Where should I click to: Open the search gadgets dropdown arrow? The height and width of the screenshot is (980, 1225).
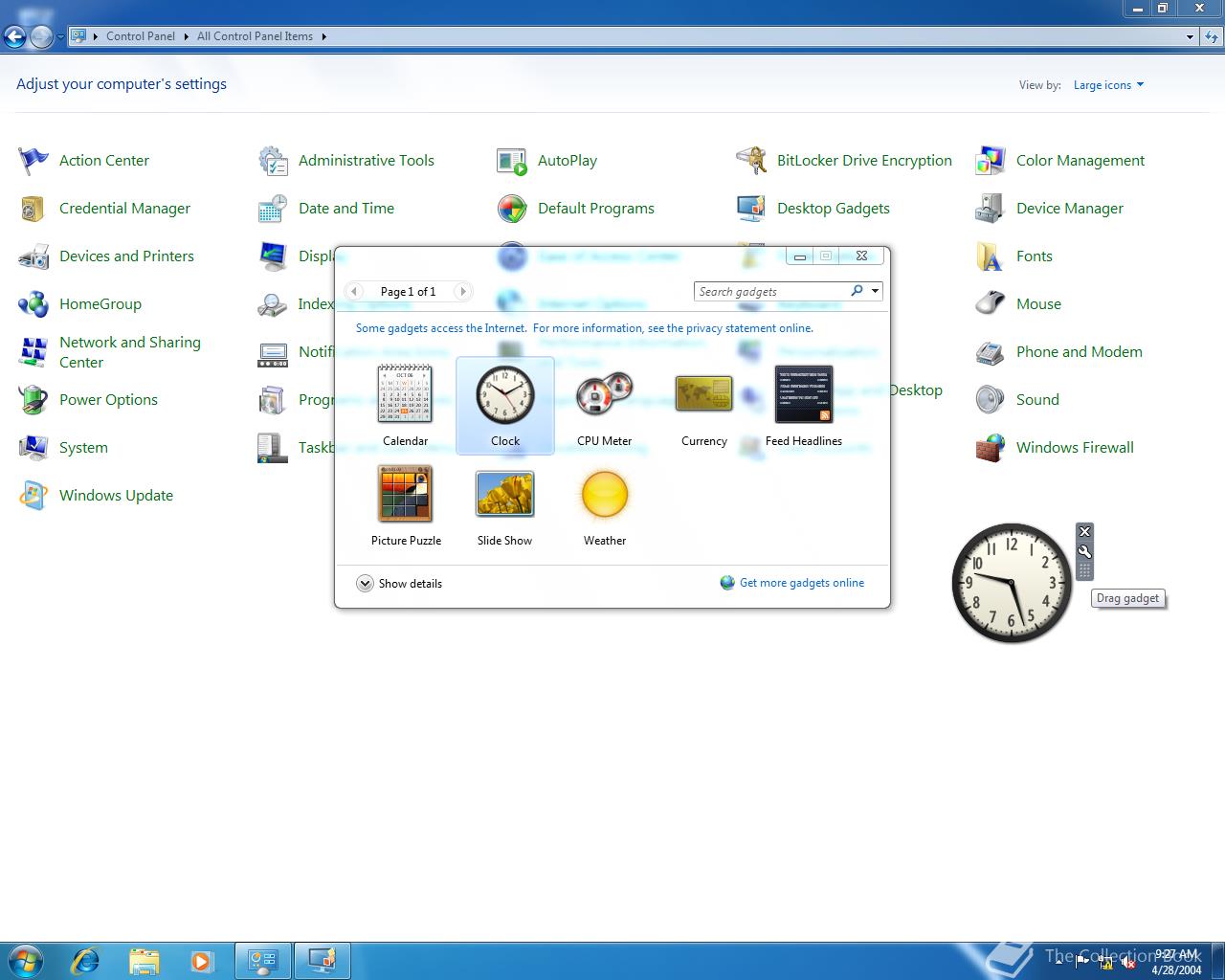pos(875,291)
